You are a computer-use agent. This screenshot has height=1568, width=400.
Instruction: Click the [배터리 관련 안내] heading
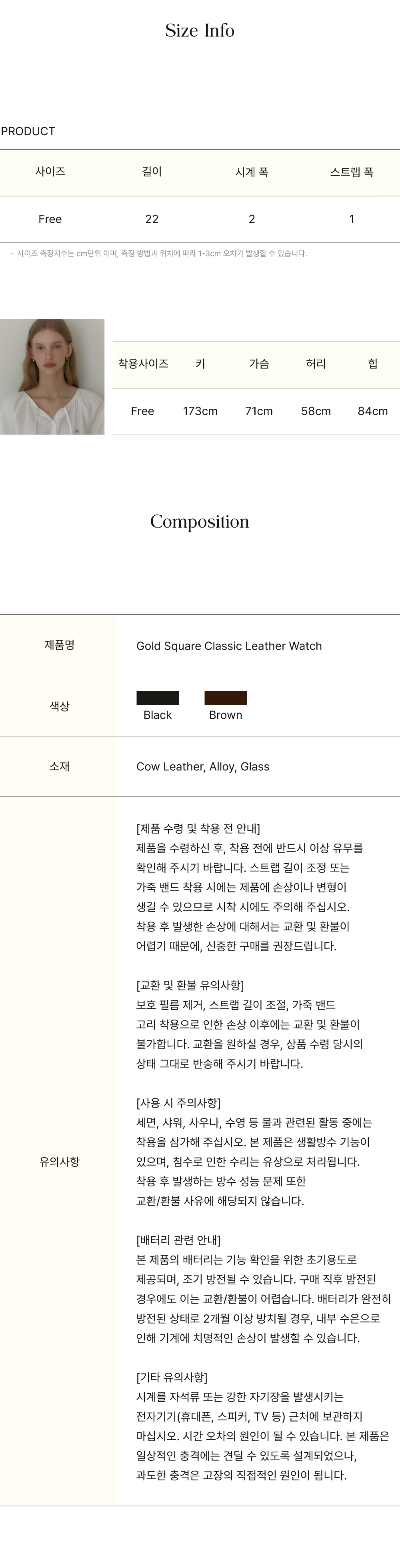pos(178,1240)
